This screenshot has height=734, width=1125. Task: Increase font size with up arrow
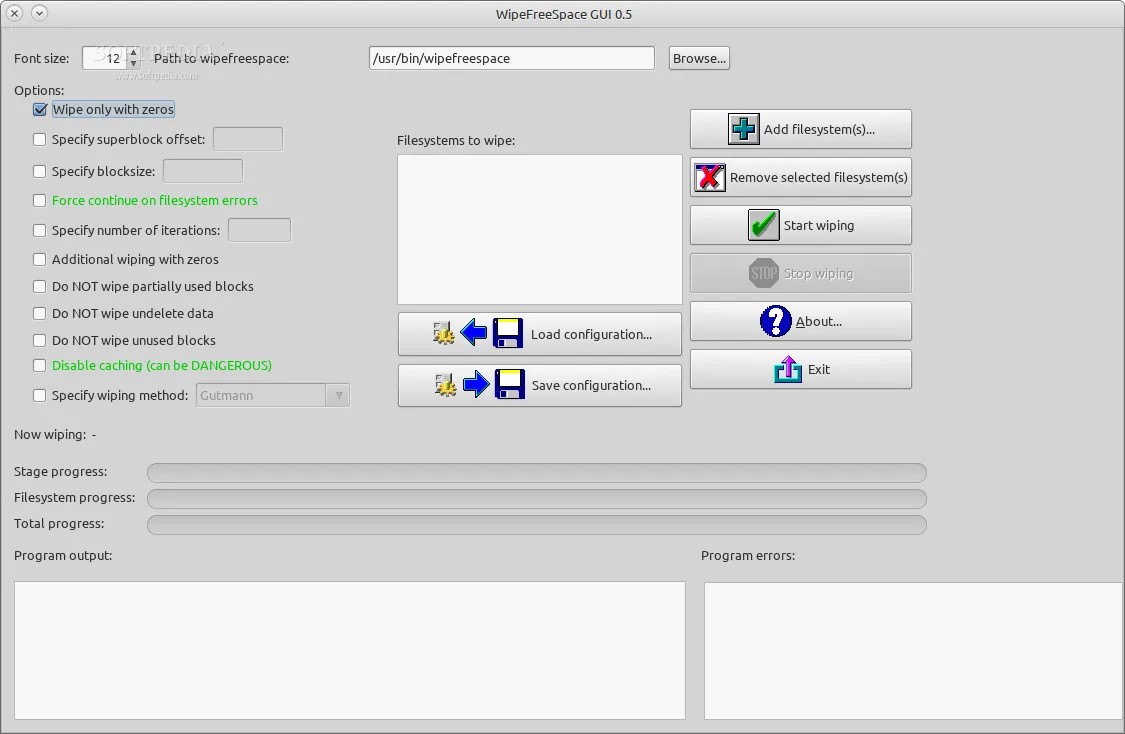point(134,53)
